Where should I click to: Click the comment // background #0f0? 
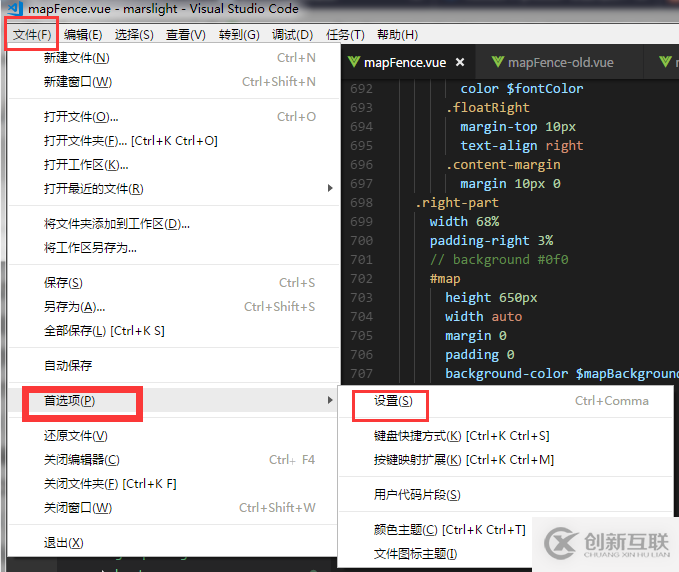click(499, 260)
